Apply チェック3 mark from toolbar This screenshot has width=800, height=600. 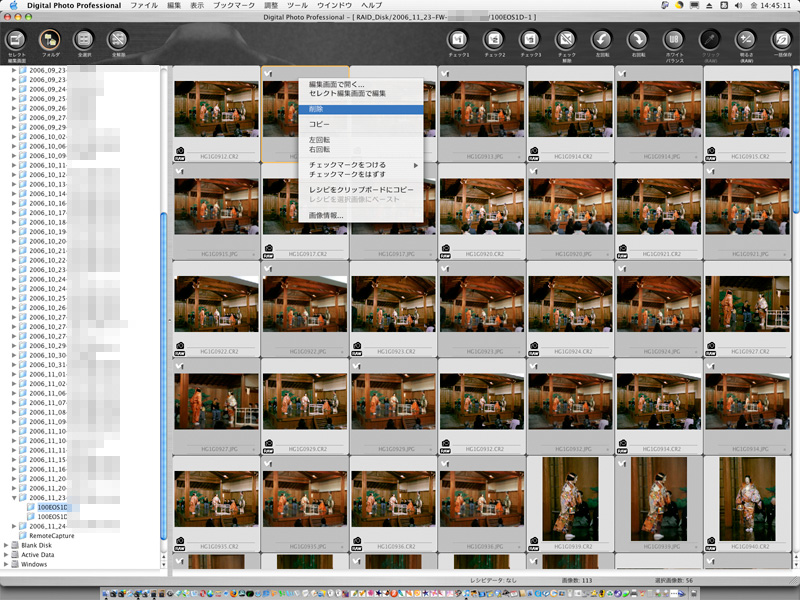[530, 40]
